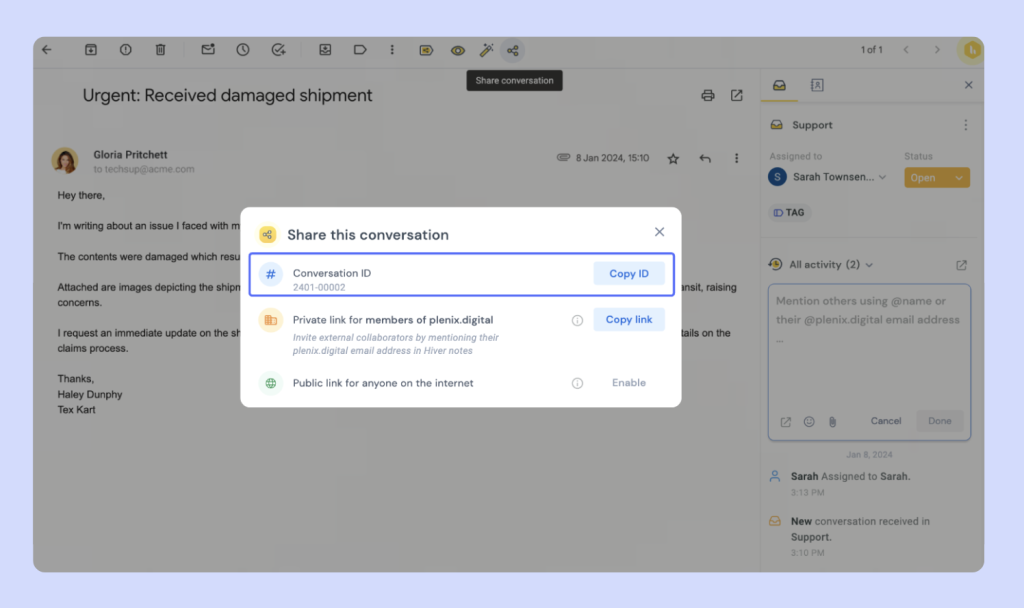This screenshot has width=1024, height=608.
Task: Change status using the Open dropdown
Action: click(935, 176)
